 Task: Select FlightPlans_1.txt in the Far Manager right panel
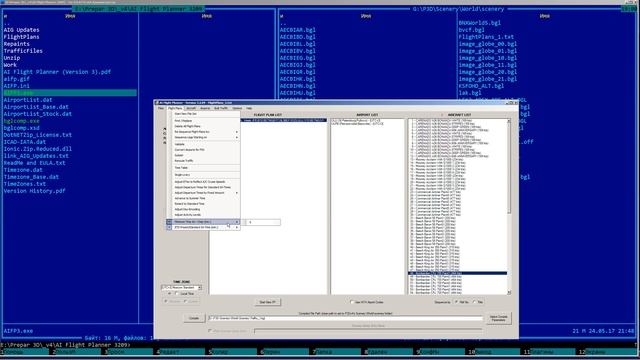click(486, 37)
